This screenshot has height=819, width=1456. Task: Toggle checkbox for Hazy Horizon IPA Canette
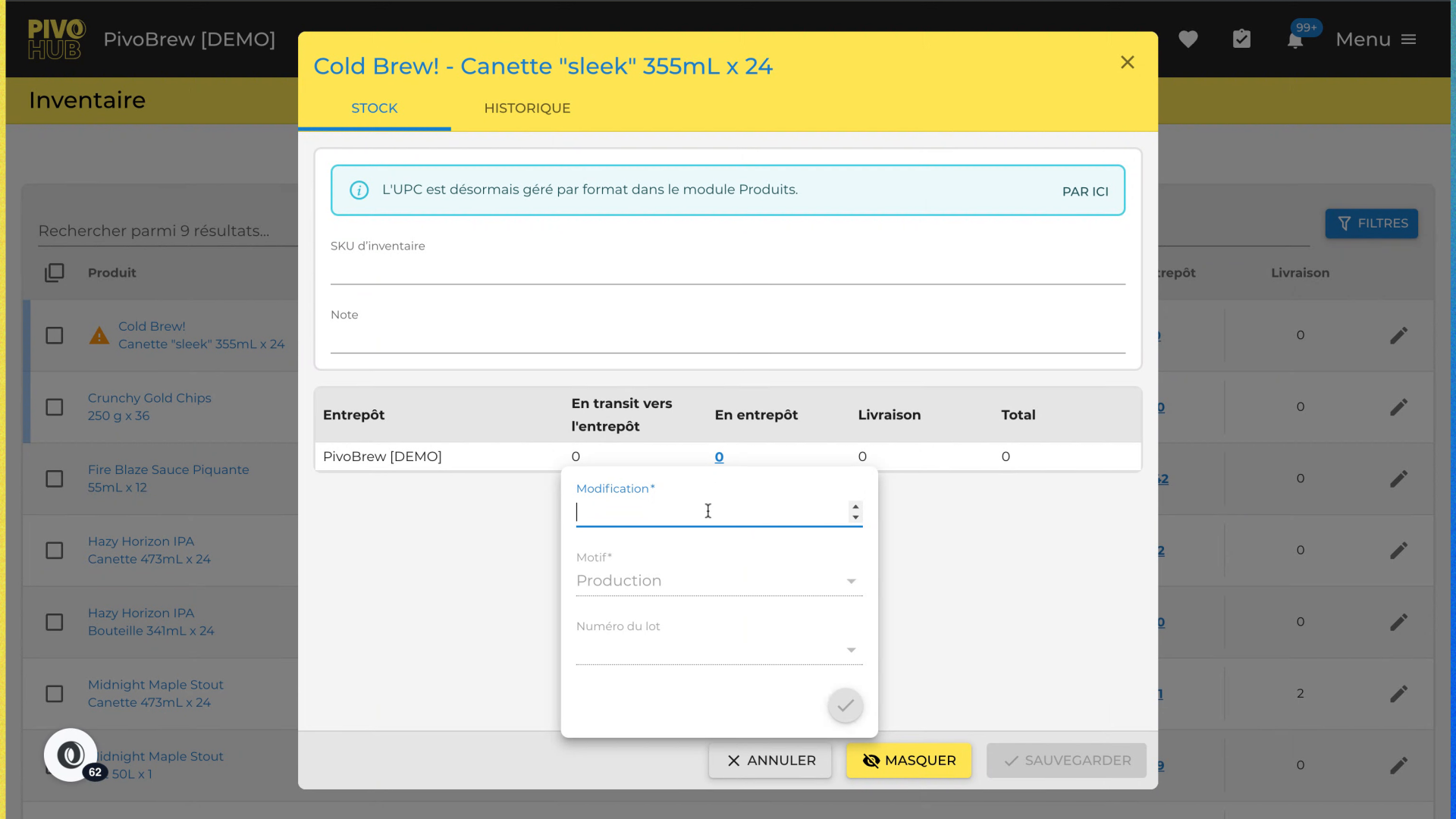55,551
